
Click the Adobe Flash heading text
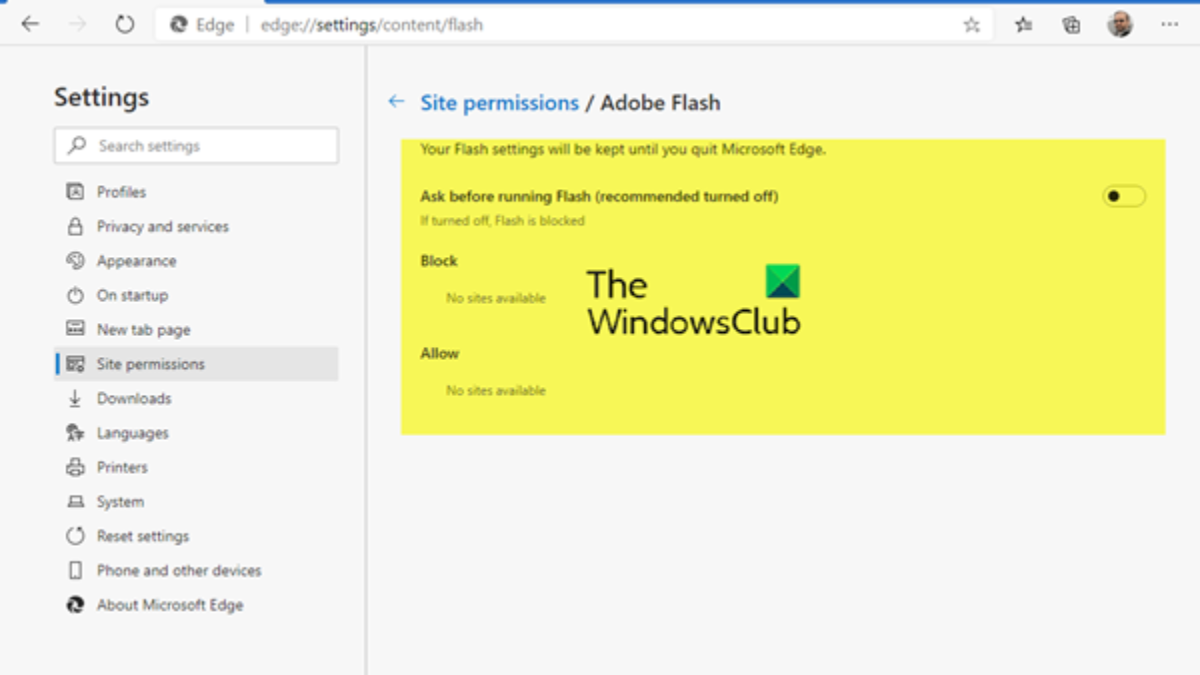click(x=660, y=103)
